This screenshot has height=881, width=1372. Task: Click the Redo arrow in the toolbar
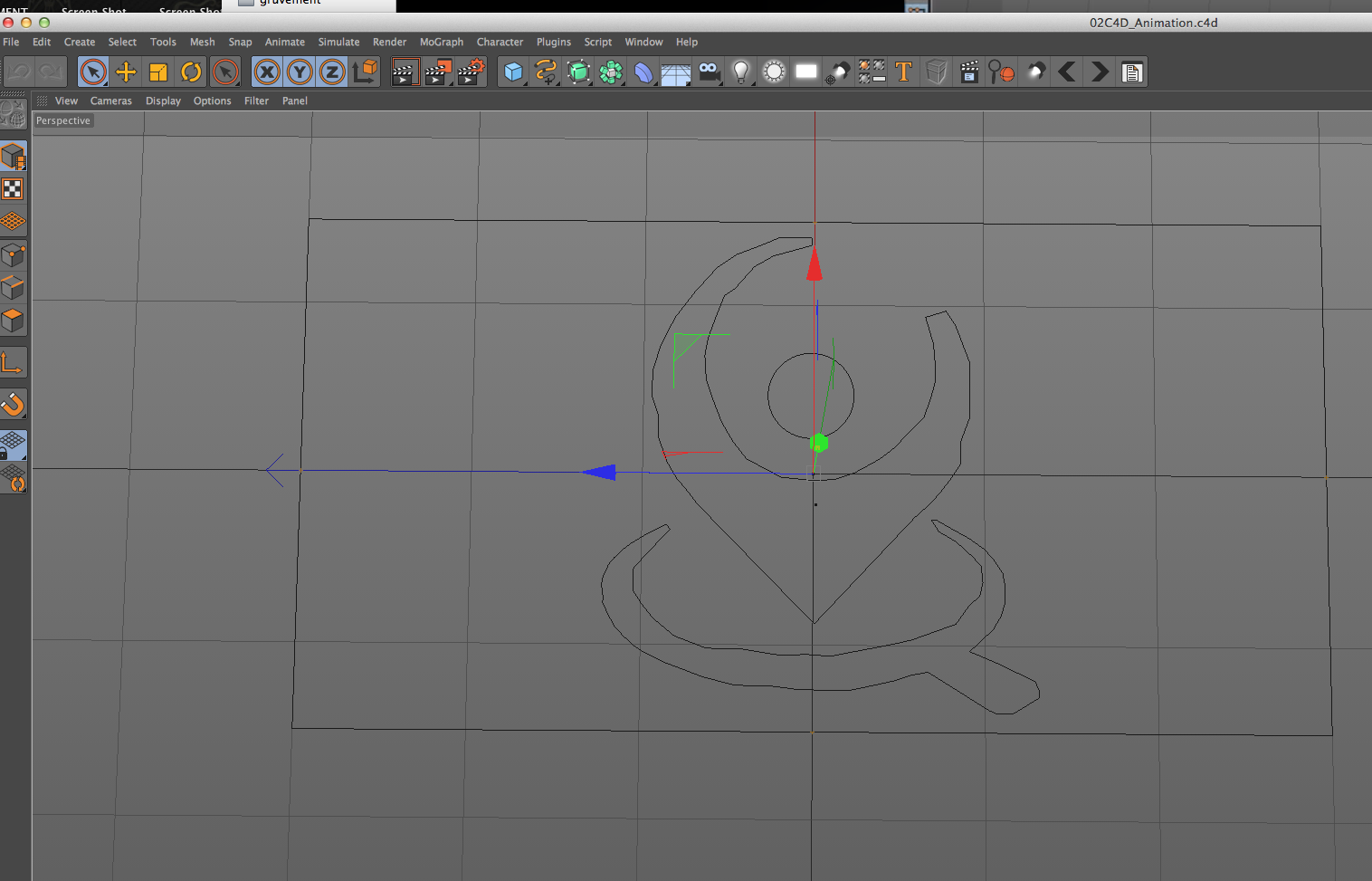pos(51,72)
